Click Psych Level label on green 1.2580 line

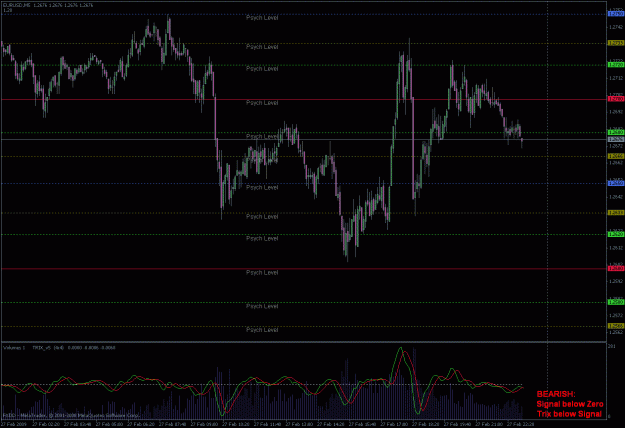[262, 306]
